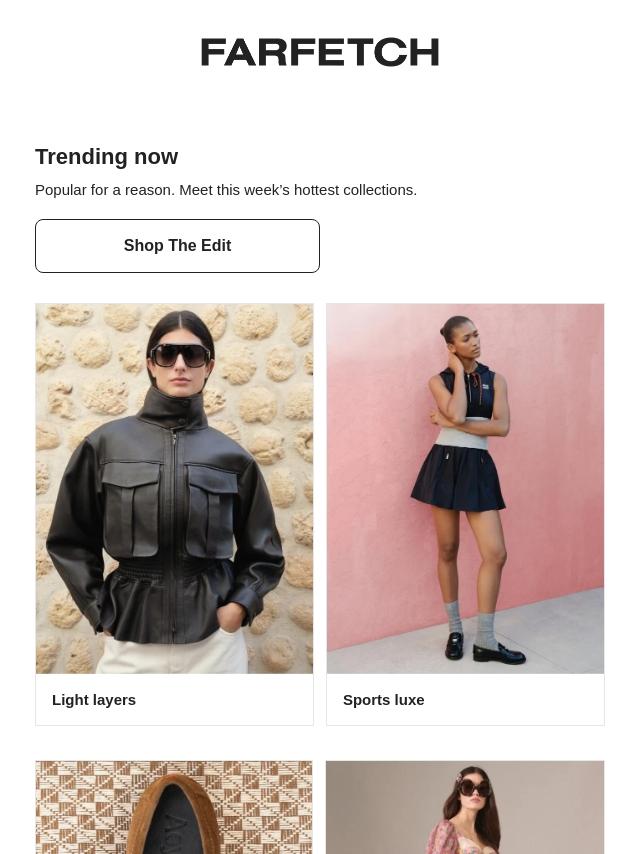Click the leather jacket's chest pocket
640x854 pixels.
tap(131, 508)
